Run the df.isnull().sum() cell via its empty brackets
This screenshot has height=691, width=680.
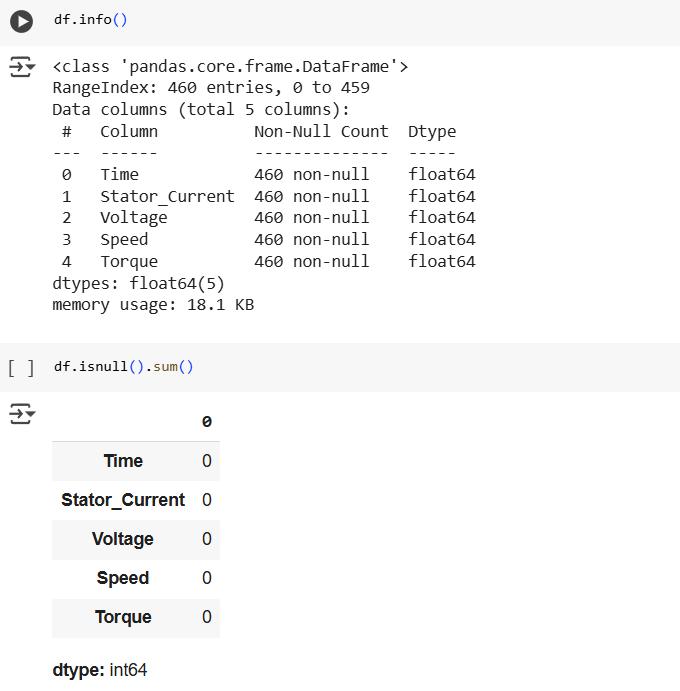[21, 367]
